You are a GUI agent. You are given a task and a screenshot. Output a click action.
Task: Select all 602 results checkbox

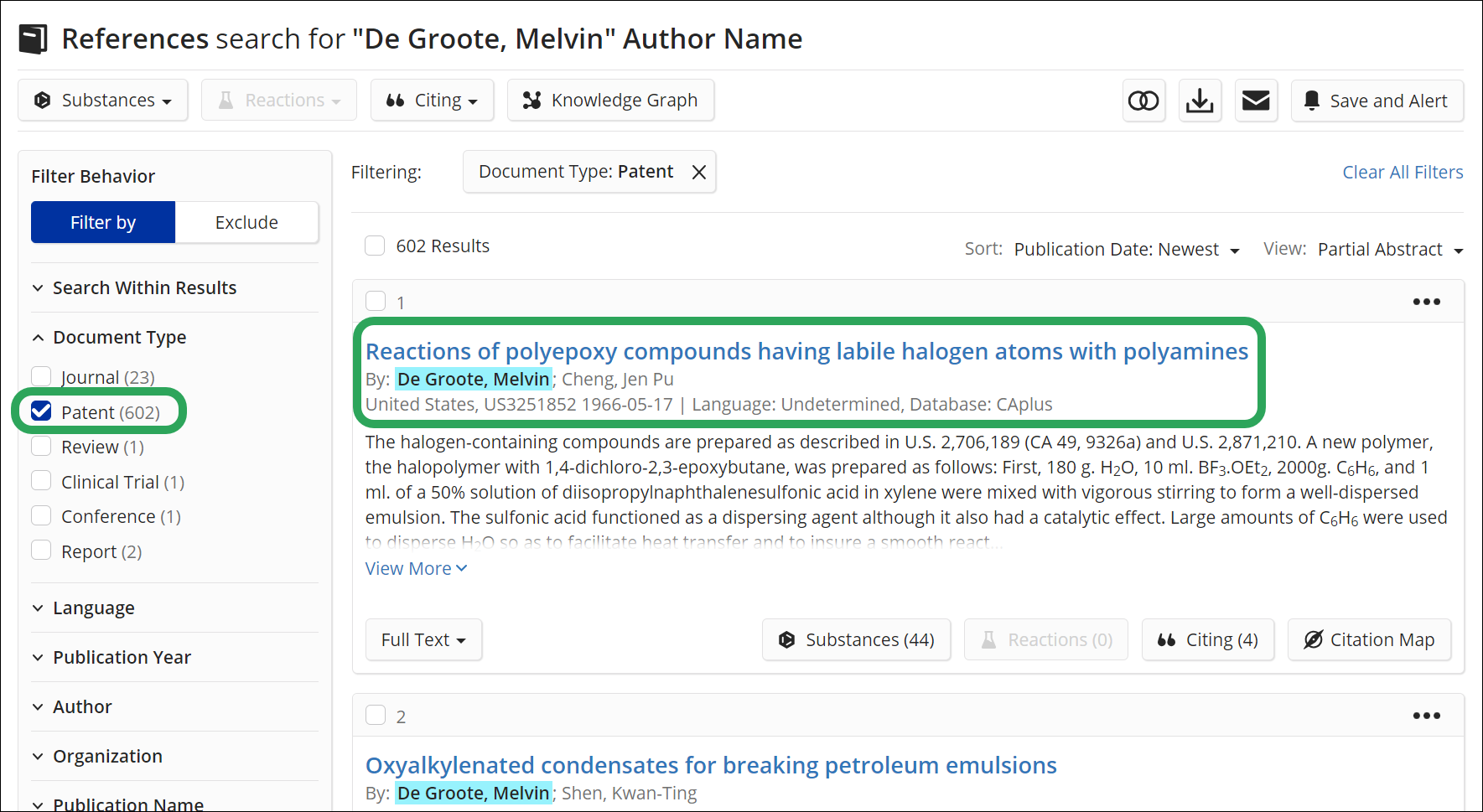click(375, 246)
